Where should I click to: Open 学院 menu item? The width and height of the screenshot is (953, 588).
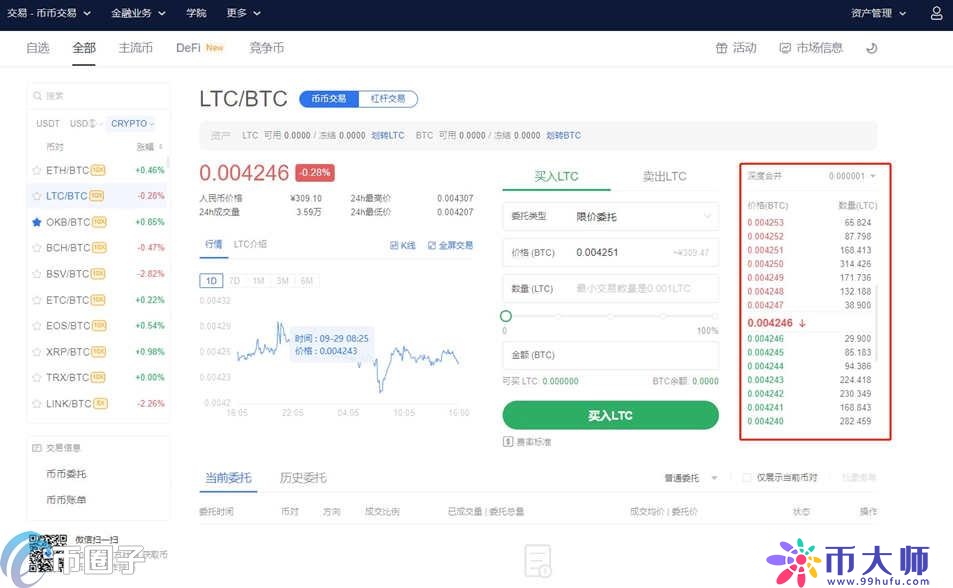click(x=196, y=13)
